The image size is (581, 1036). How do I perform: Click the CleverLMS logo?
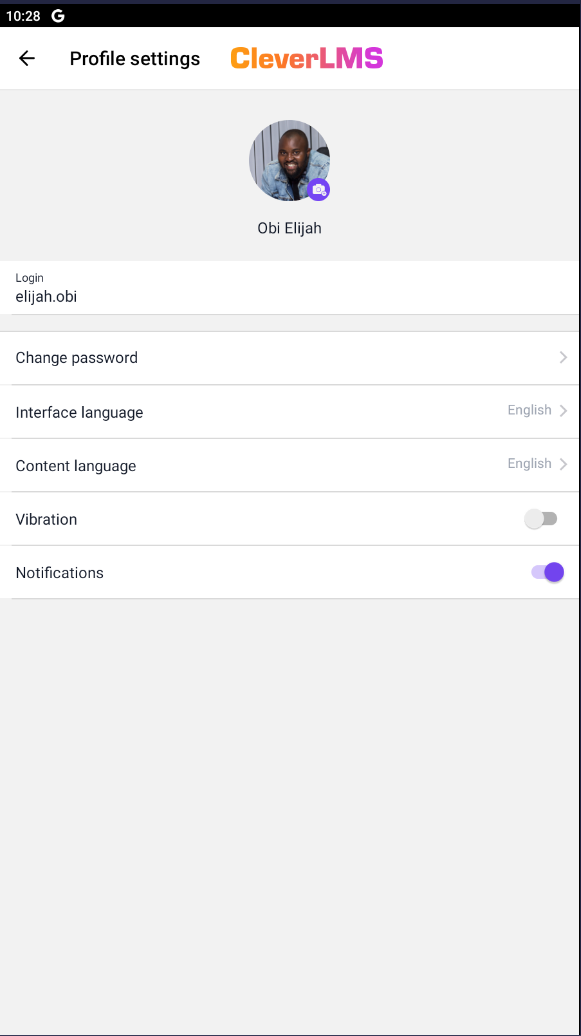(307, 58)
